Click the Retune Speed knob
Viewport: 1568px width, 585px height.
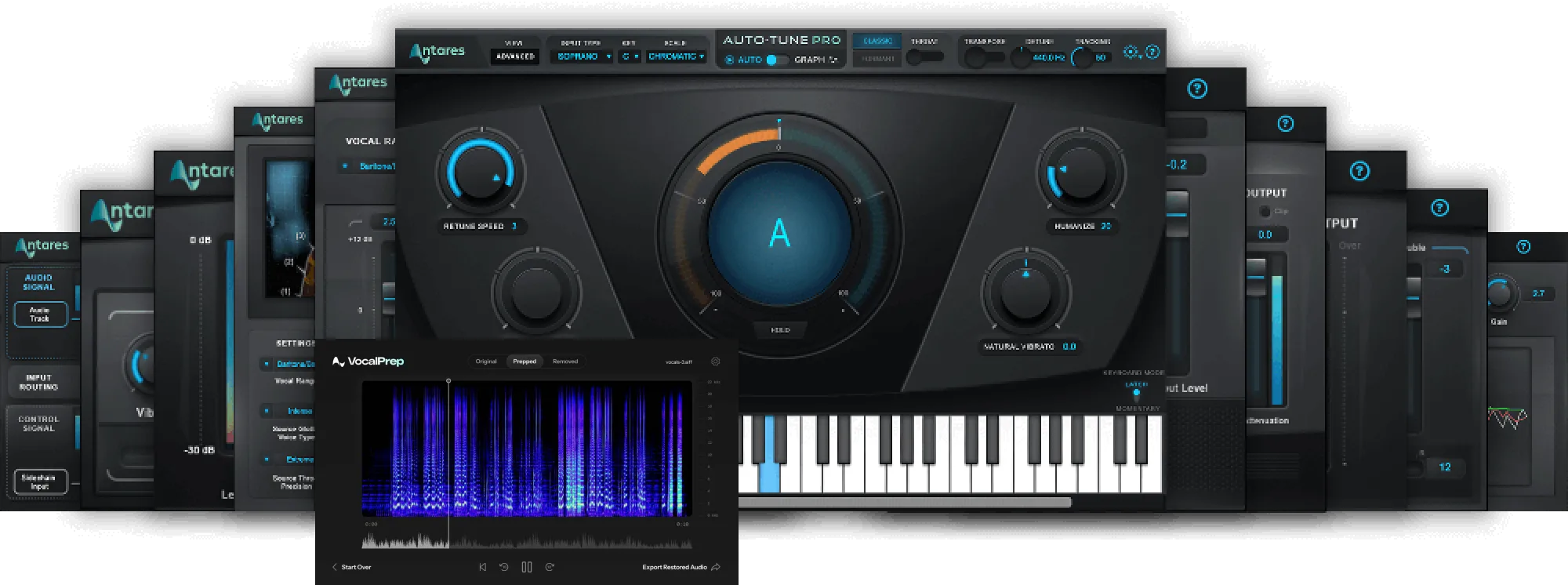[x=480, y=173]
